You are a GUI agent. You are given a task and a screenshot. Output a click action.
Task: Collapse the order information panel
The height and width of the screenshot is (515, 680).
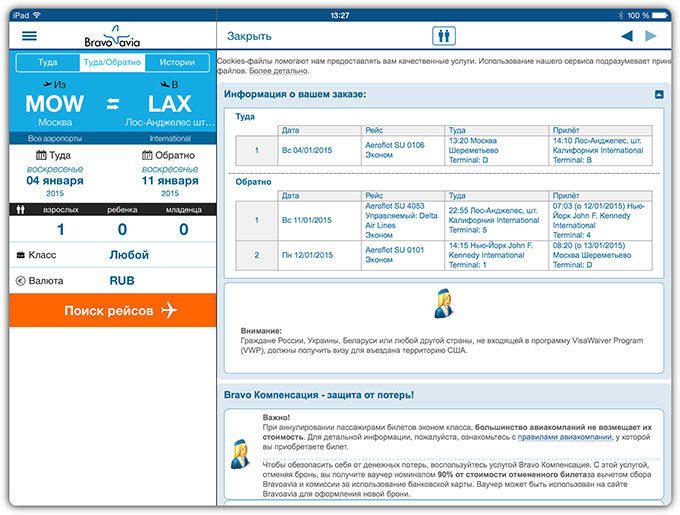point(659,94)
